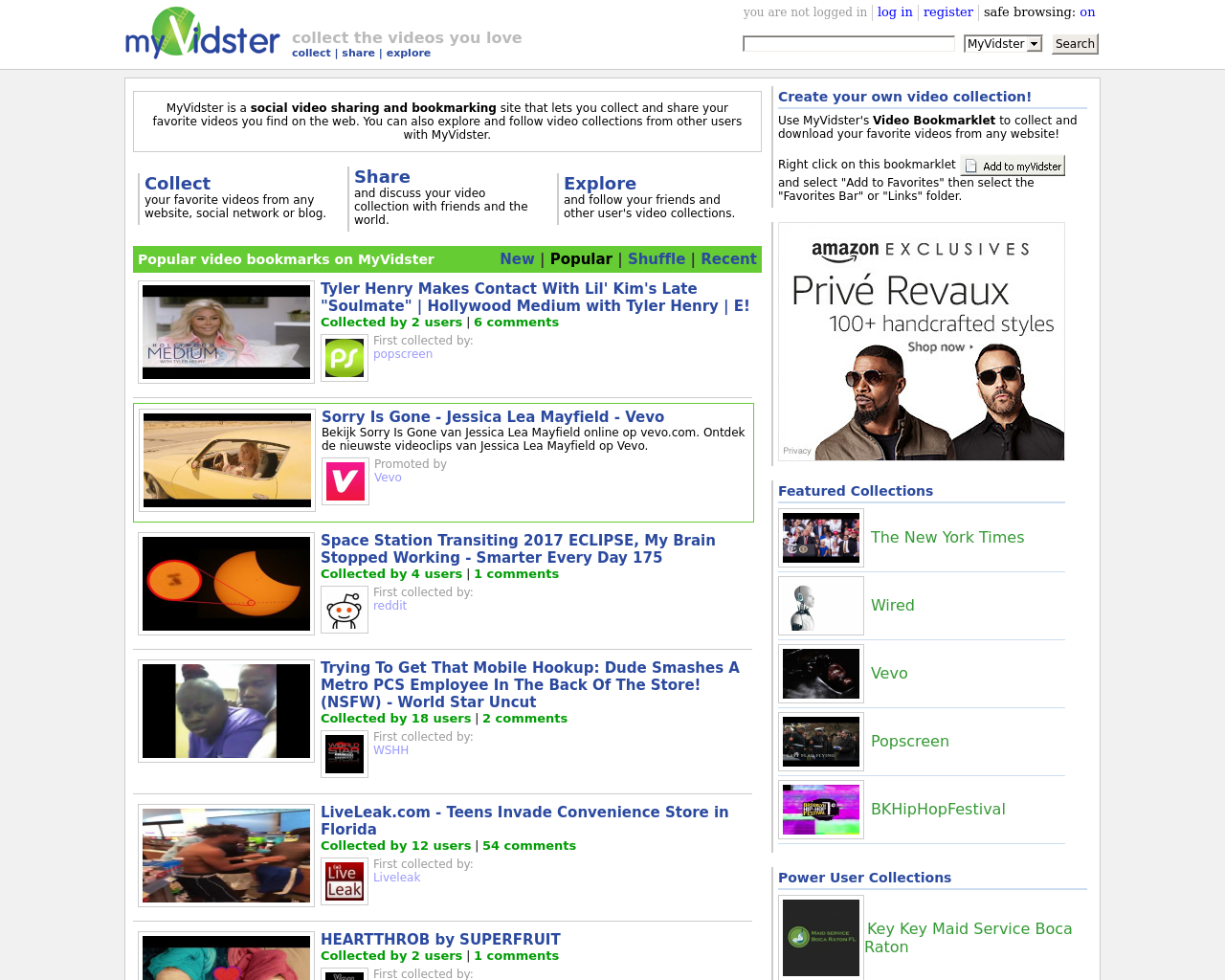
Task: Open Popscreen collection thumbnail
Action: point(821,742)
